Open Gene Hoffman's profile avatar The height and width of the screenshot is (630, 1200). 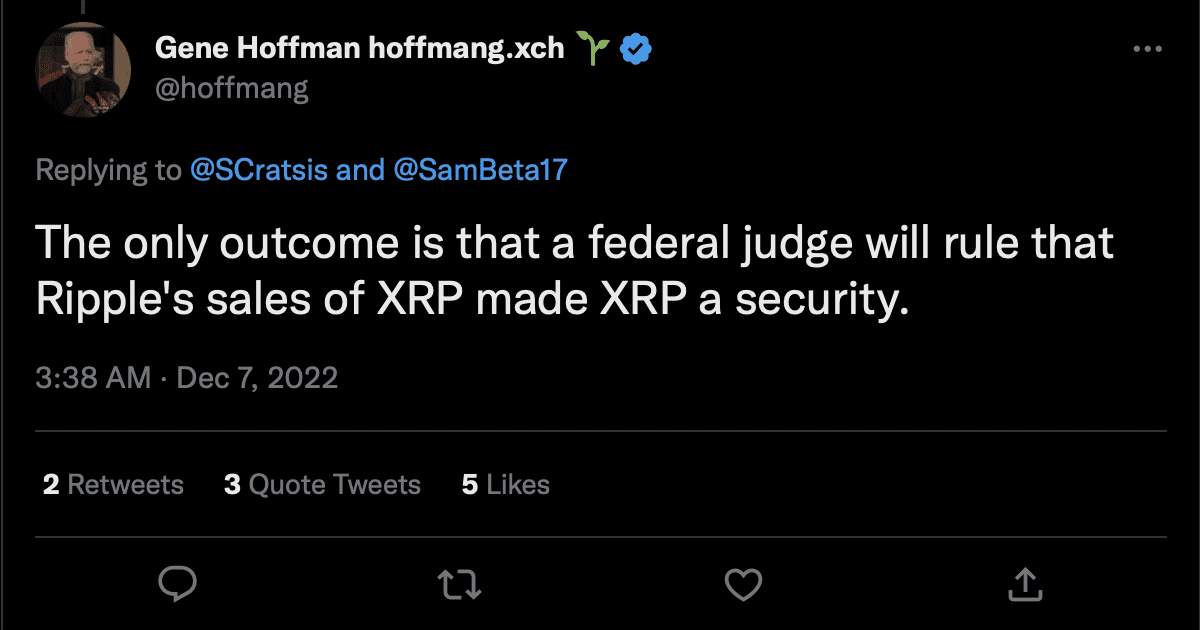(x=84, y=70)
